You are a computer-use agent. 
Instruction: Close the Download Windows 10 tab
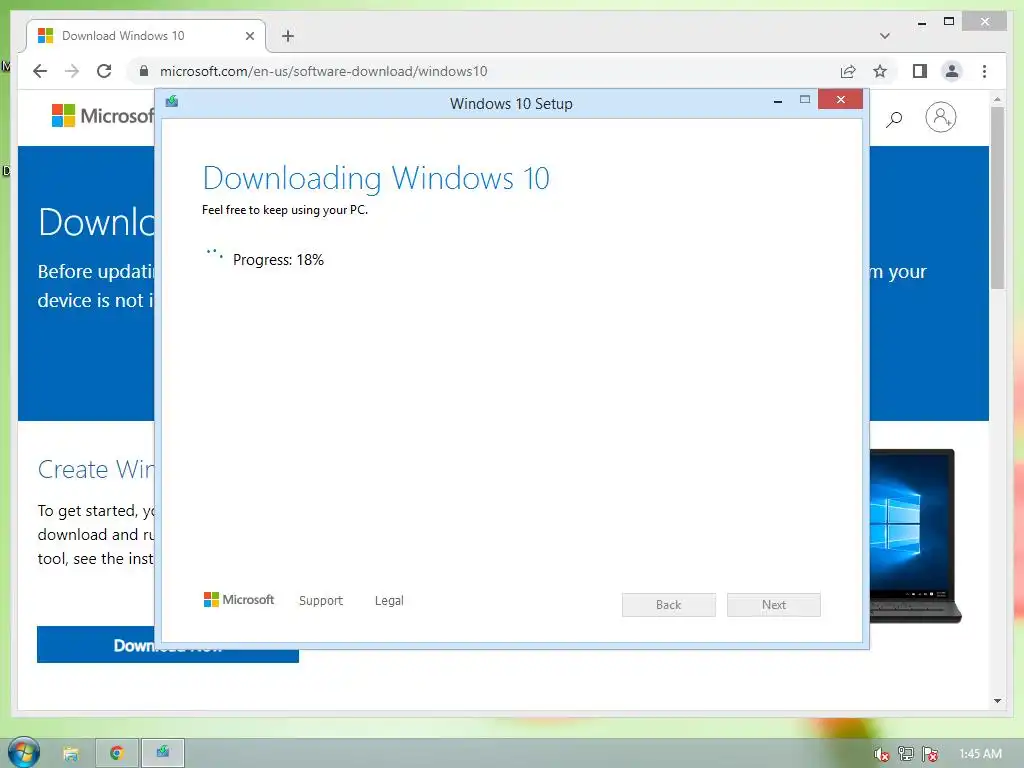(249, 36)
